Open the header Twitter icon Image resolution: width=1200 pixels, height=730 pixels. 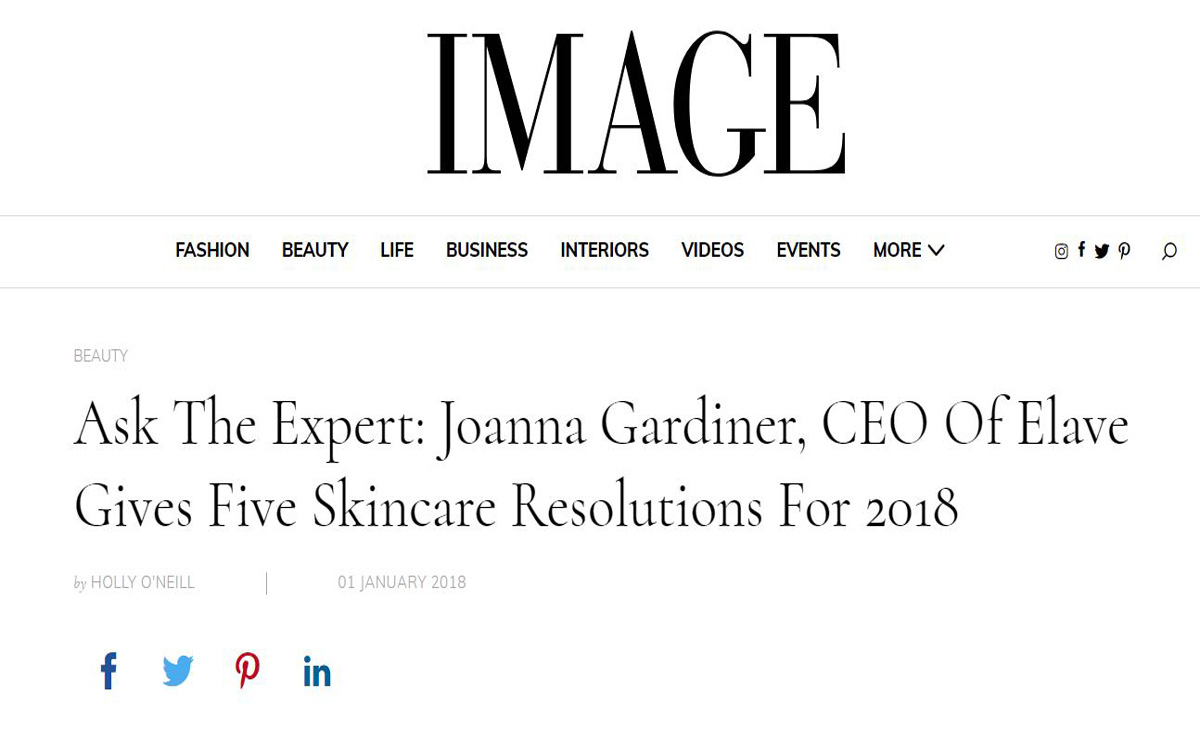[x=1102, y=251]
